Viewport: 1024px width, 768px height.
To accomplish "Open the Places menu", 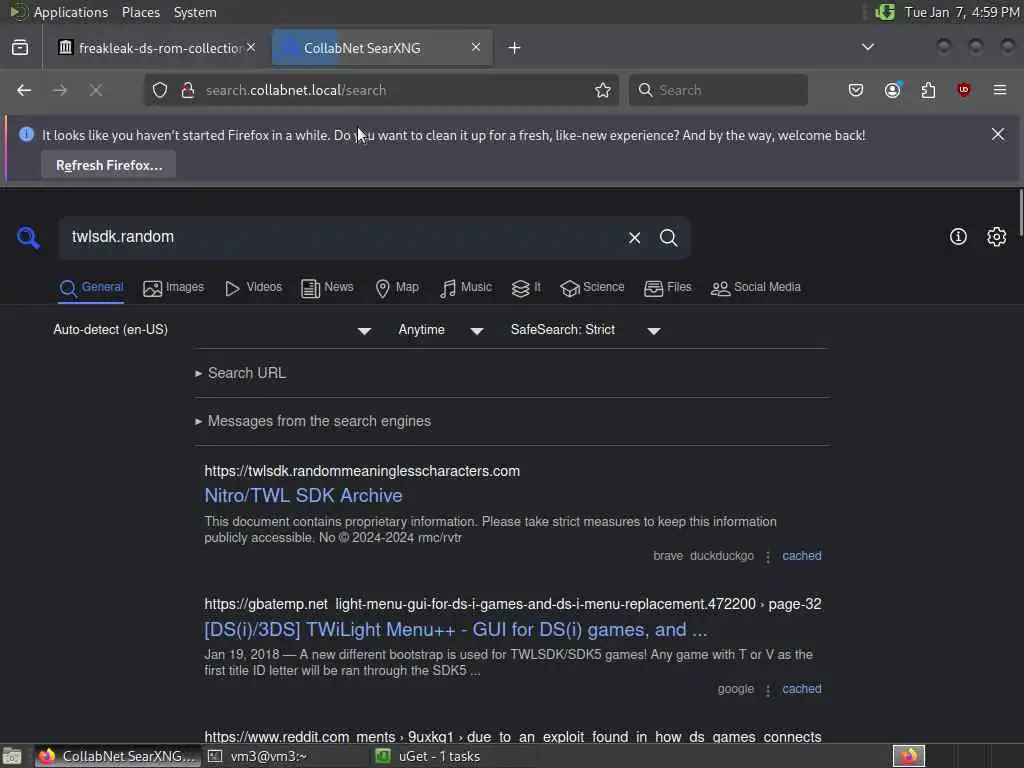I will tap(140, 12).
